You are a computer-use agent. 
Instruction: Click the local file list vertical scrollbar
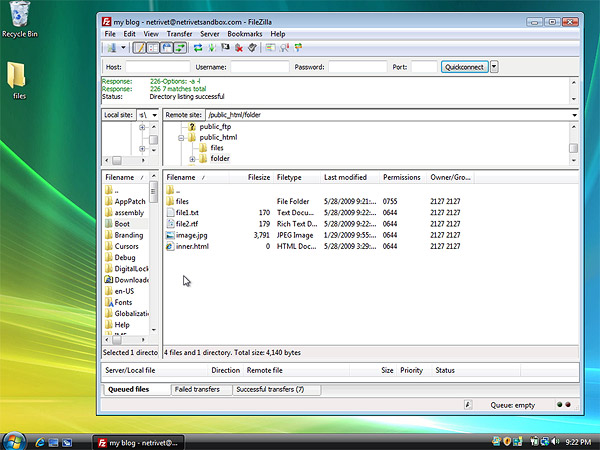pyautogui.click(x=153, y=253)
